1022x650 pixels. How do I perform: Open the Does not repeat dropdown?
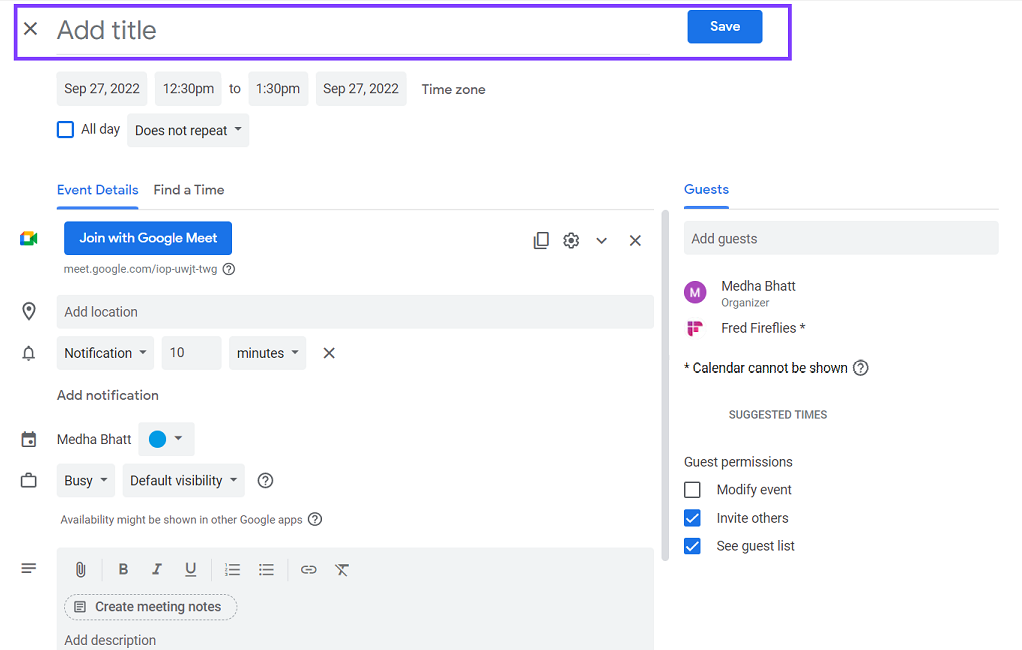click(x=188, y=129)
